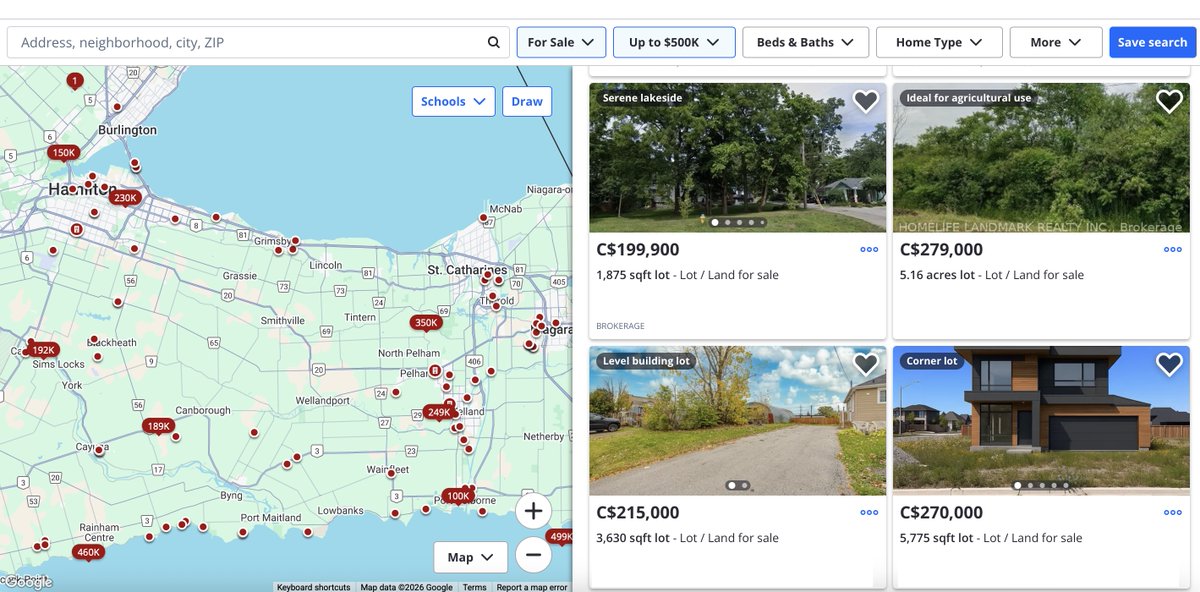
Task: Click the Save search button
Action: pyautogui.click(x=1152, y=42)
